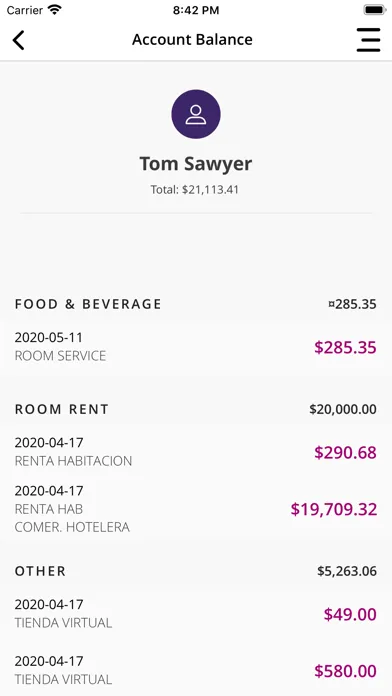
Task: Tap the $20,000.00 Room Rent subtotal
Action: pyautogui.click(x=343, y=409)
